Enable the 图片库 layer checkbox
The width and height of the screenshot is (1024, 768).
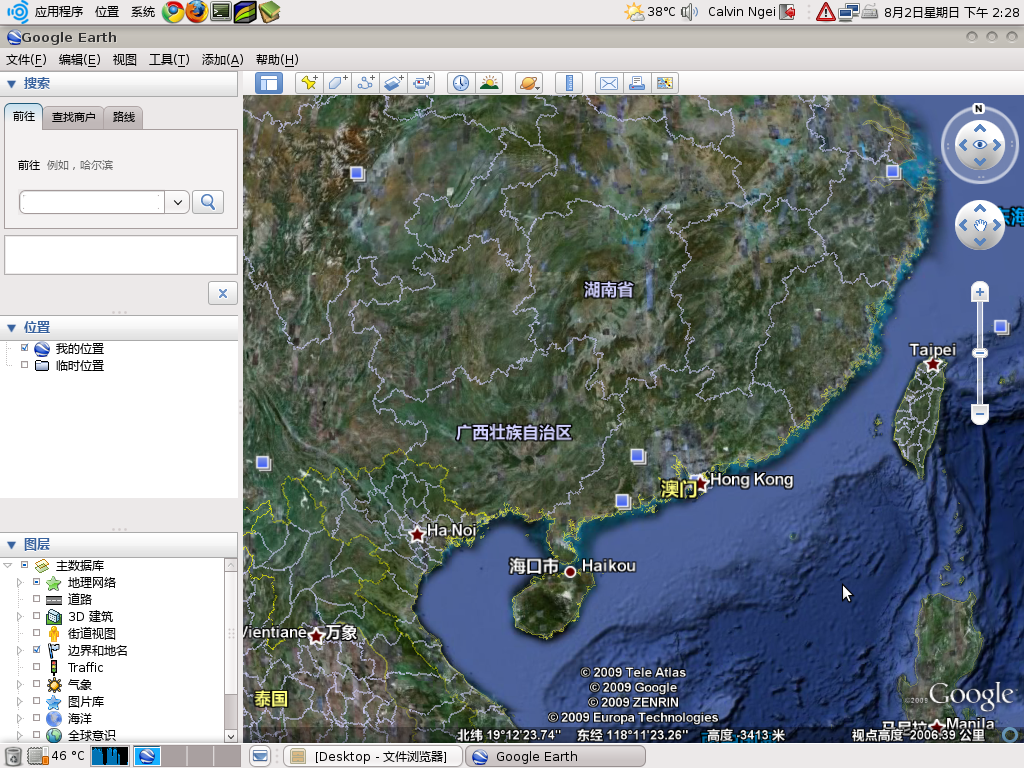coord(37,701)
